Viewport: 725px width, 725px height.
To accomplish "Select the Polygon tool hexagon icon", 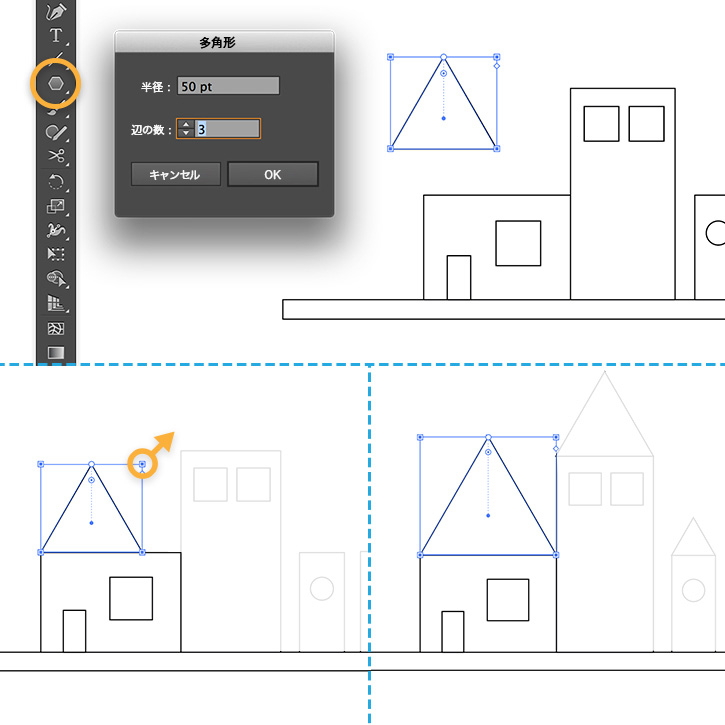I will coord(56,84).
